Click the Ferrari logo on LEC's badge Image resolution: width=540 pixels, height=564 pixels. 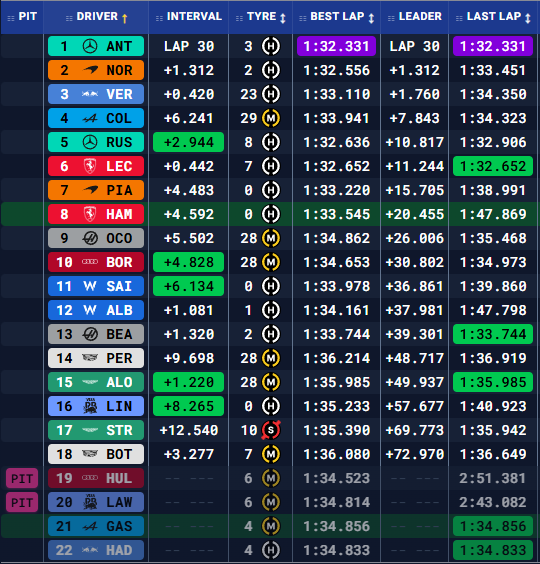(x=90, y=166)
